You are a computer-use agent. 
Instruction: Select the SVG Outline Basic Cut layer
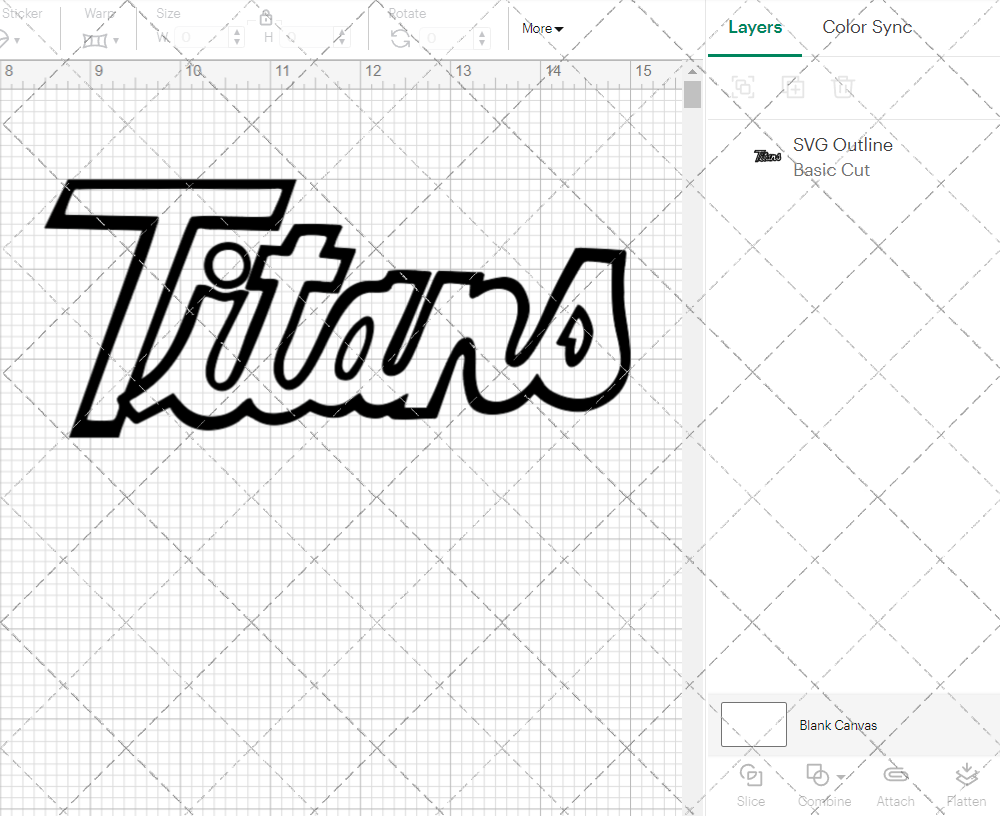coord(843,157)
